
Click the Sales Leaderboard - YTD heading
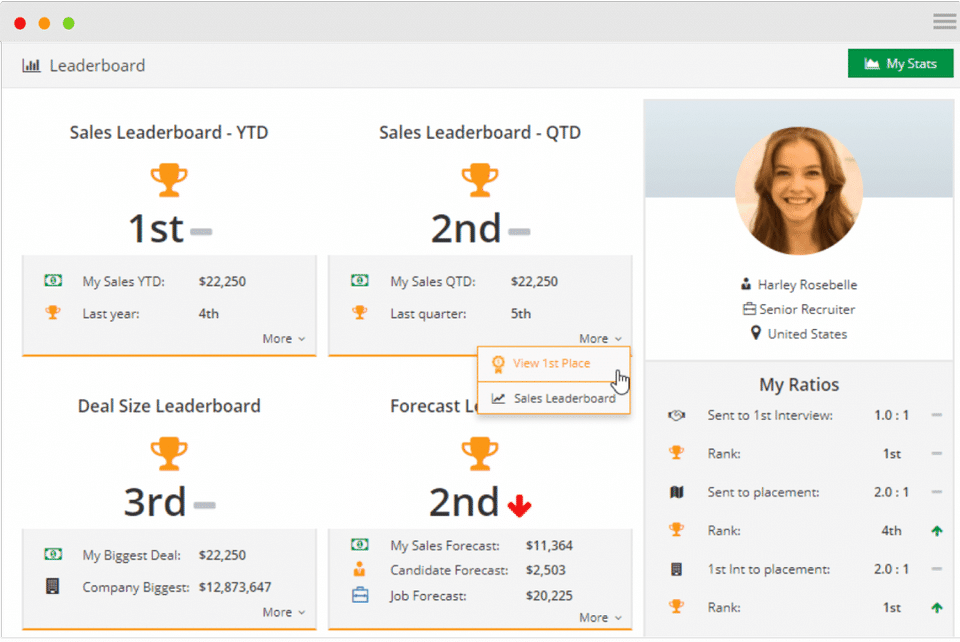pyautogui.click(x=169, y=132)
